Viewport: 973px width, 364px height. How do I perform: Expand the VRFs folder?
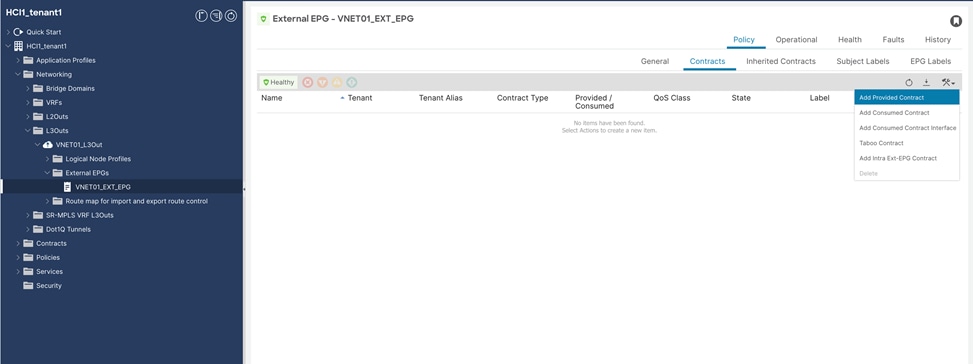tap(28, 102)
